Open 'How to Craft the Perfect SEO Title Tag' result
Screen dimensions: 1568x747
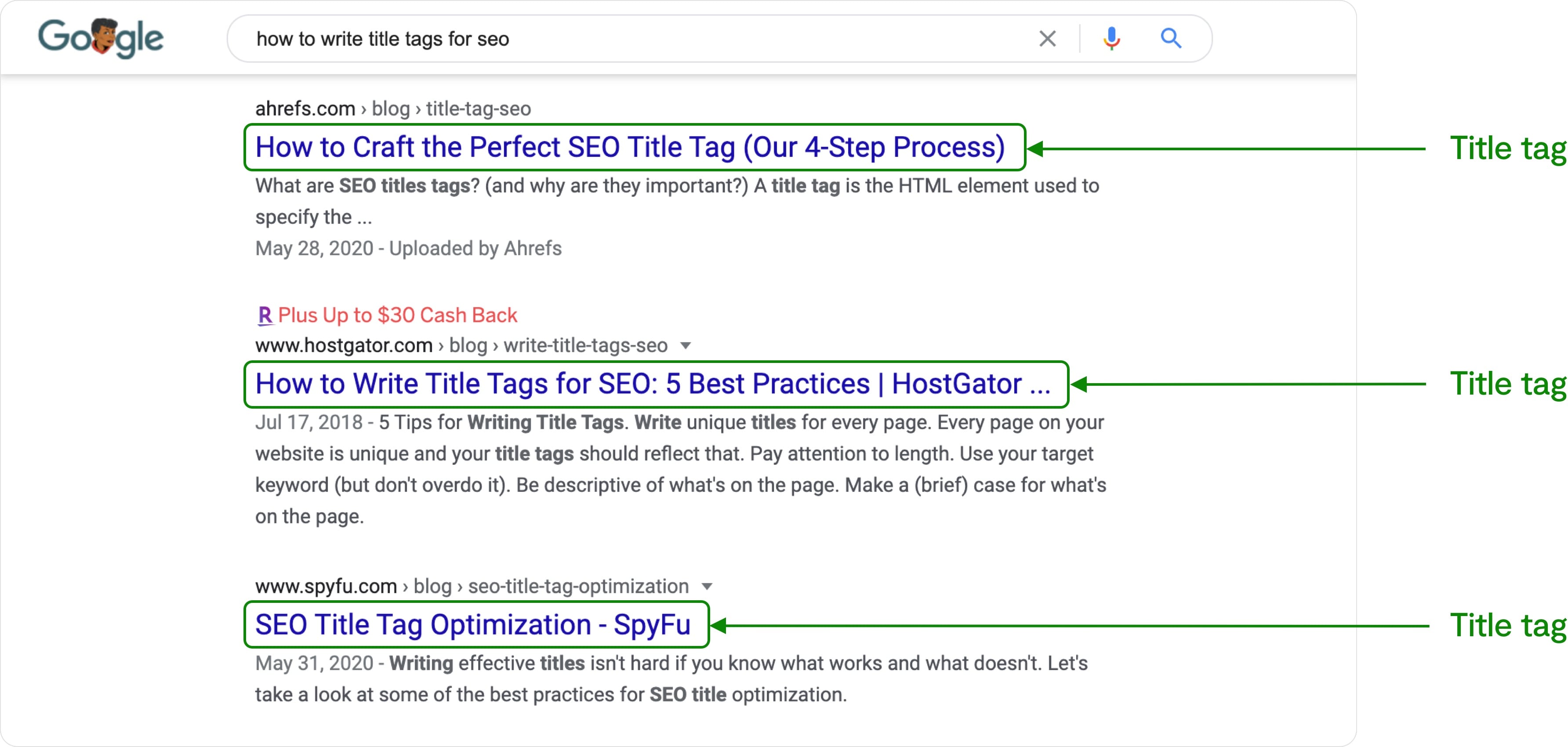(629, 147)
